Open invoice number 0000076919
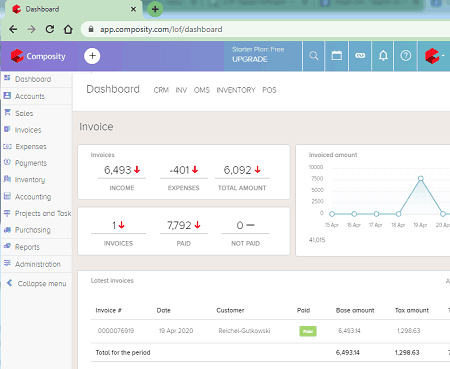 pyautogui.click(x=116, y=331)
